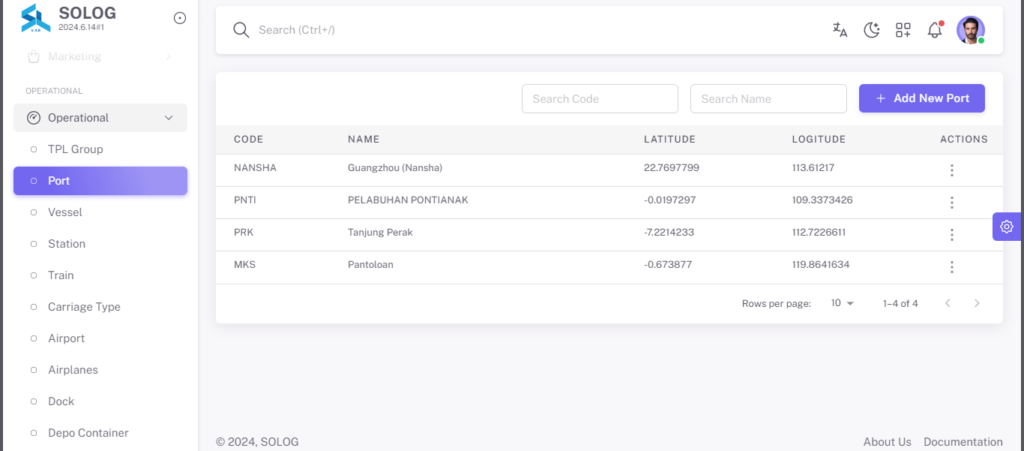Viewport: 1024px width, 451px height.
Task: Open Carriage Type menu item
Action: tap(101, 307)
